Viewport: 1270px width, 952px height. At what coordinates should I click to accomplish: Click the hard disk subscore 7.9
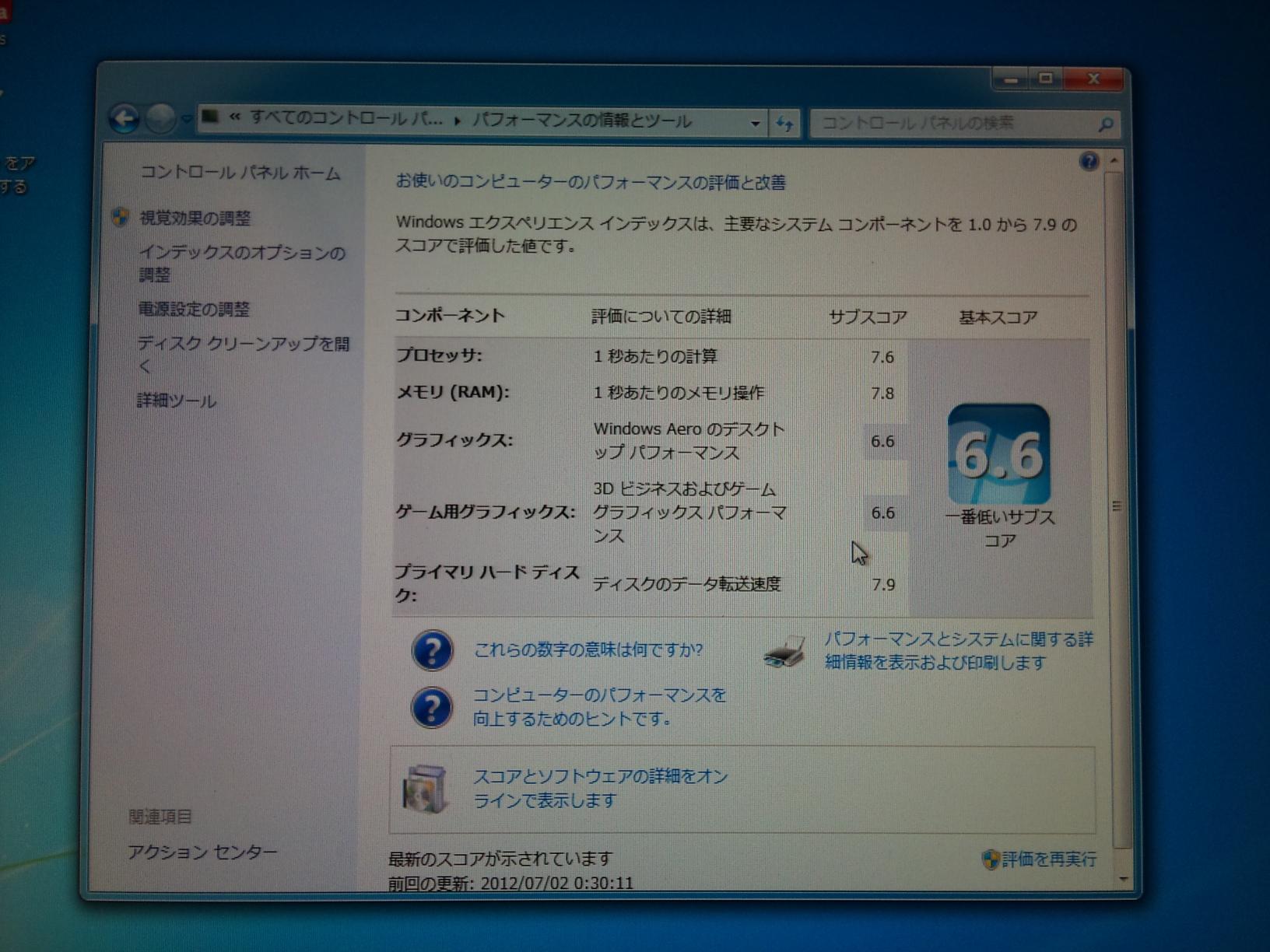tap(883, 585)
